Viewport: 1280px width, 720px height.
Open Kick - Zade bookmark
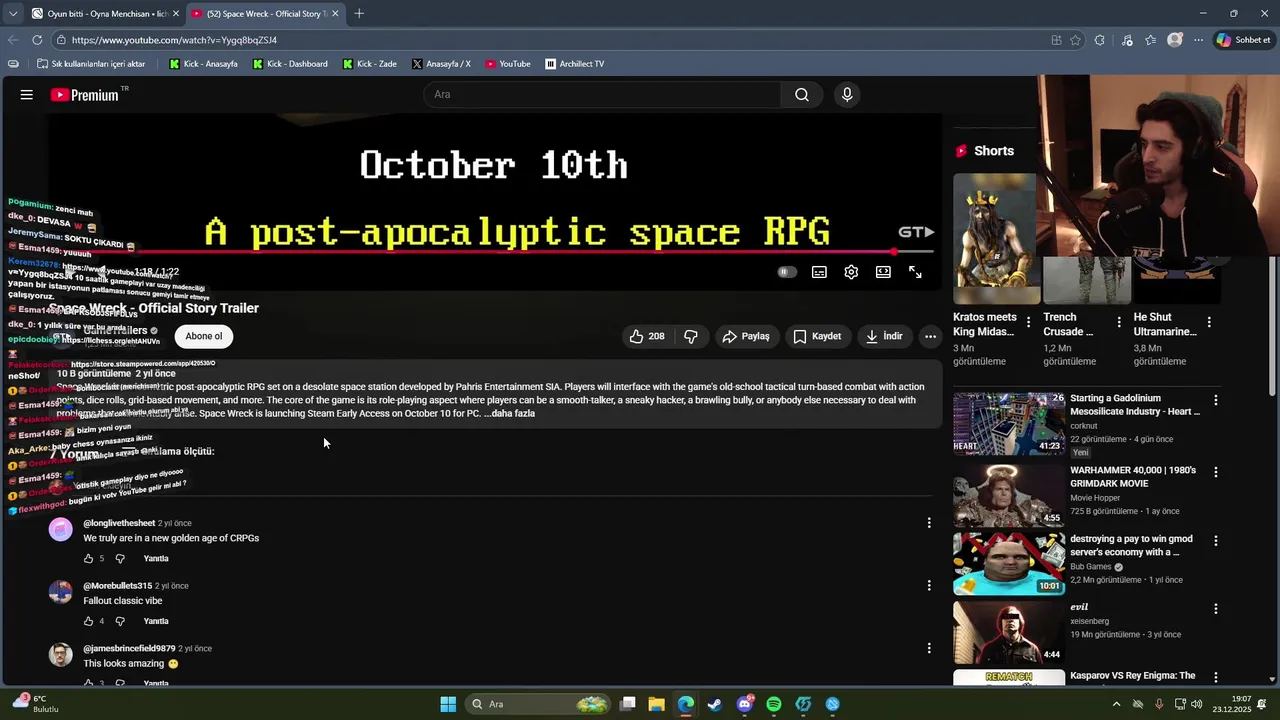370,64
